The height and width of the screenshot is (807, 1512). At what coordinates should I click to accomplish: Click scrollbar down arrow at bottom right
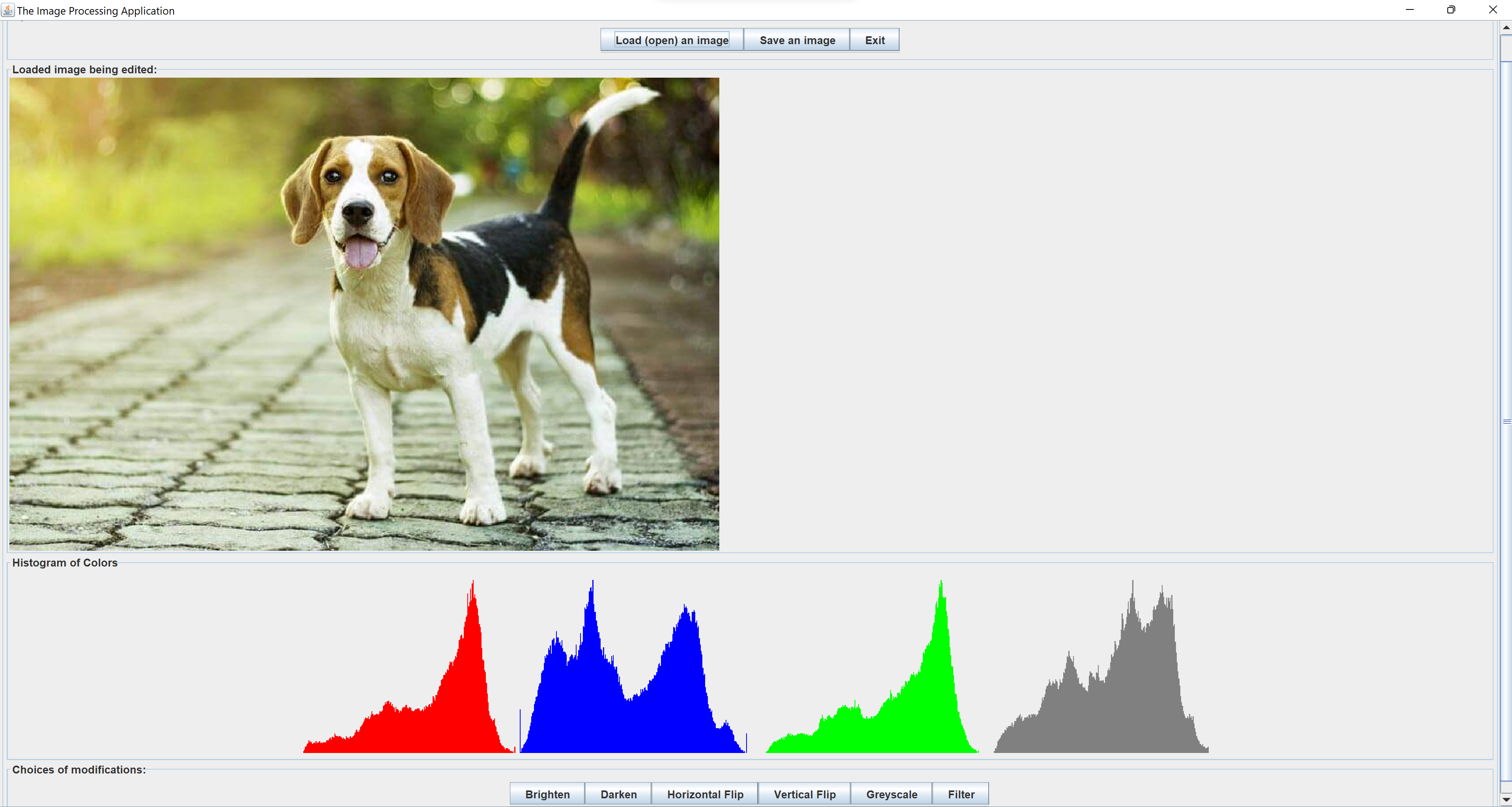click(x=1506, y=800)
